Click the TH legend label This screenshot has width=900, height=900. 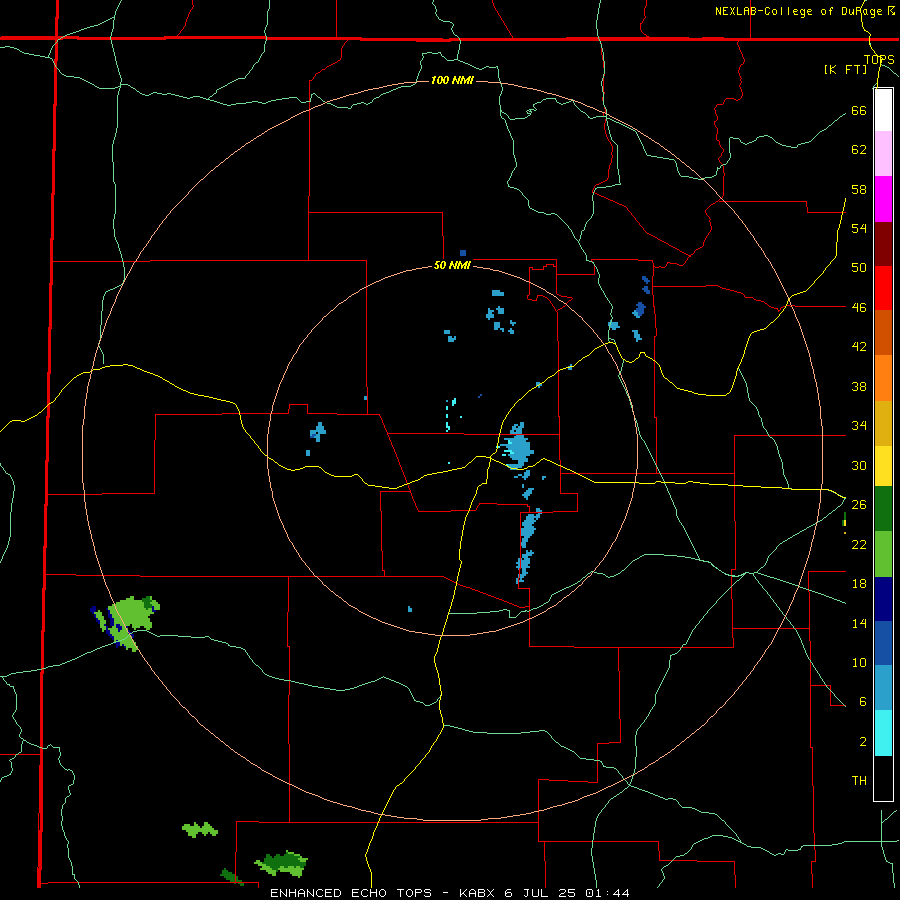pos(859,781)
